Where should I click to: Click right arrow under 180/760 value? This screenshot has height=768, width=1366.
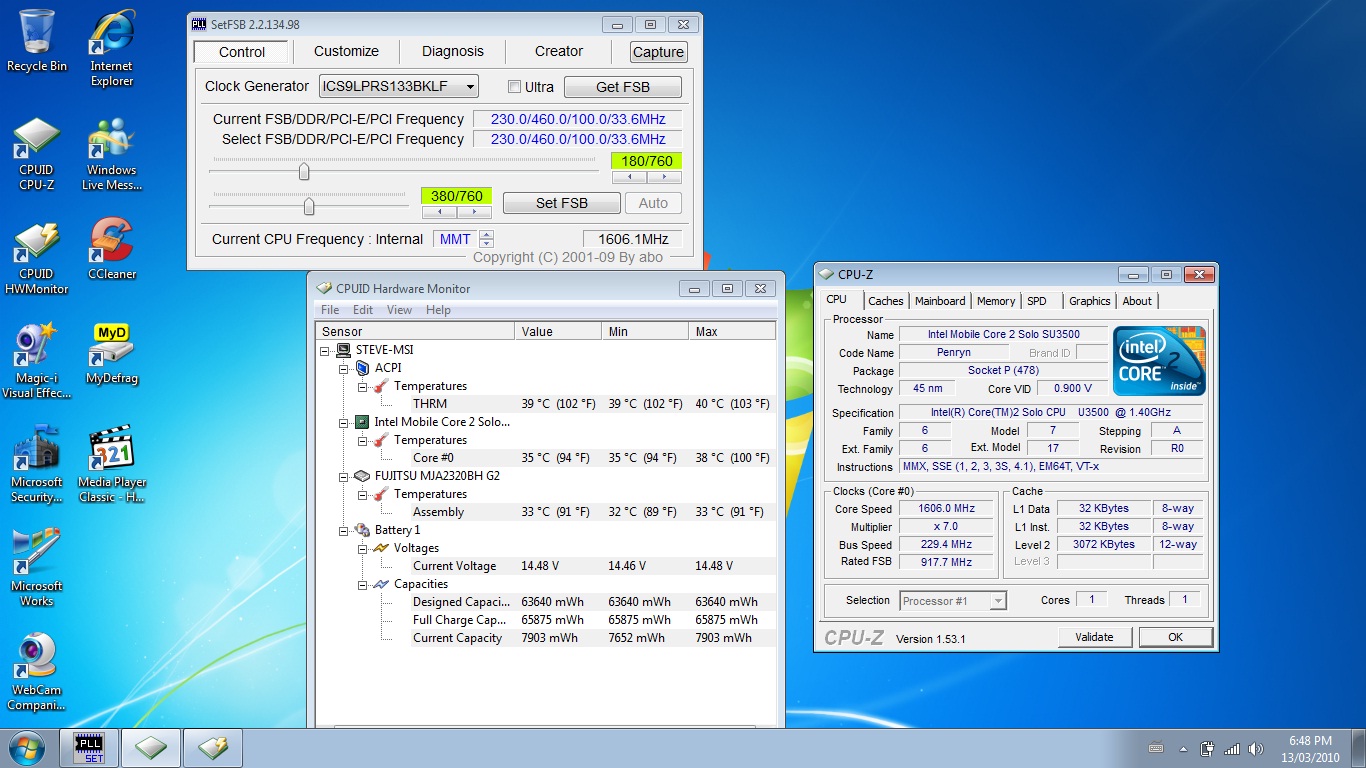[x=664, y=178]
